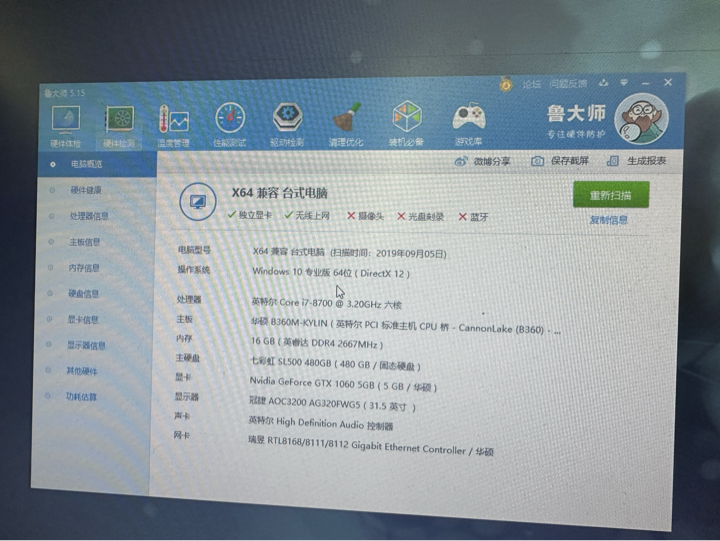Click the 网卡 row label
This screenshot has width=720, height=541.
tap(182, 434)
